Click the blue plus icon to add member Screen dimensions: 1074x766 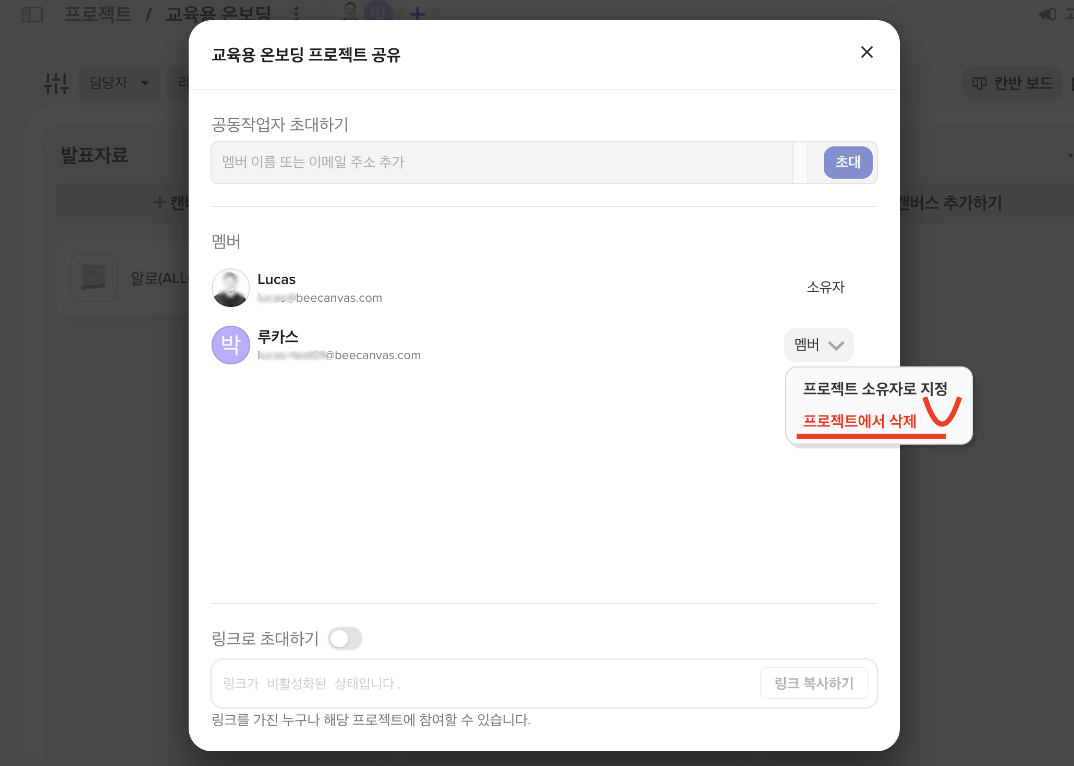pos(418,14)
